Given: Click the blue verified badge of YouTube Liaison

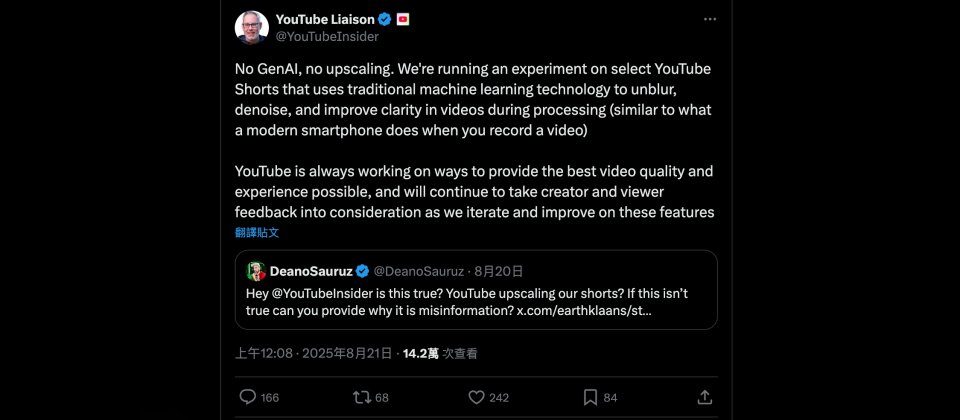Looking at the screenshot, I should coord(386,19).
